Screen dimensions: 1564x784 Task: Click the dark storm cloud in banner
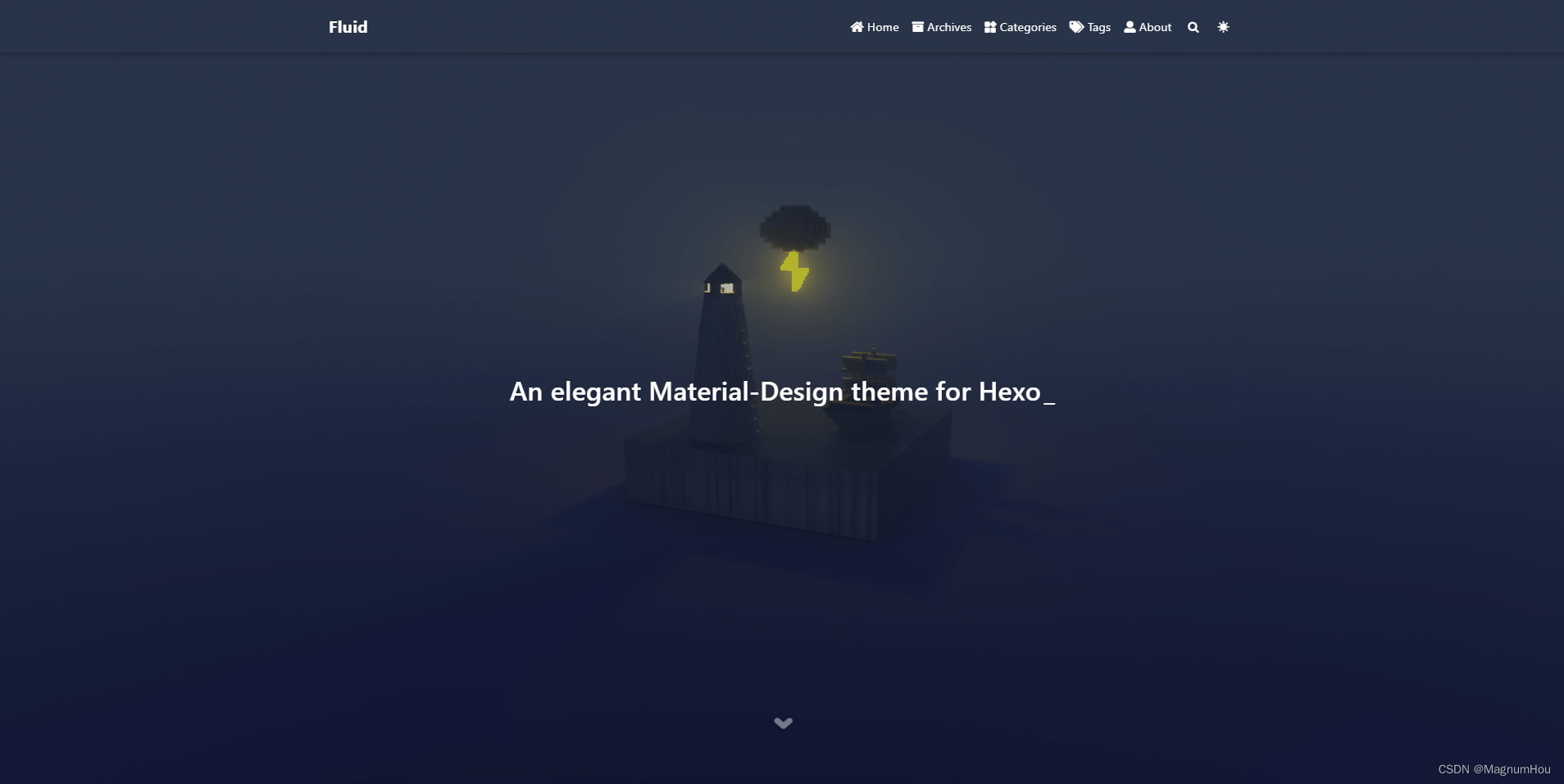click(795, 227)
